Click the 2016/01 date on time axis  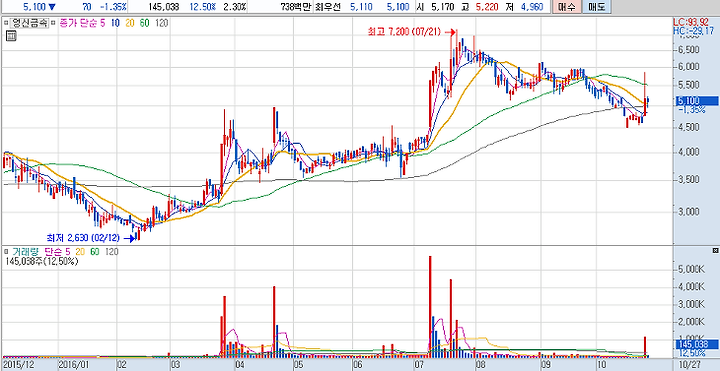pos(73,365)
